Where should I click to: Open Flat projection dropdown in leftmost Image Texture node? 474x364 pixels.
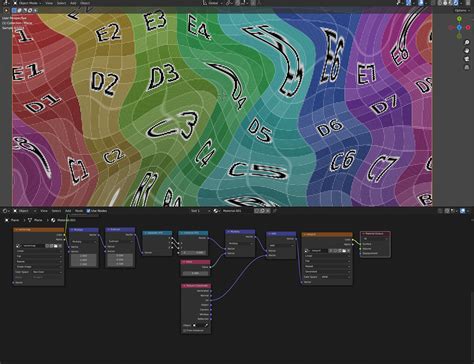(39, 256)
